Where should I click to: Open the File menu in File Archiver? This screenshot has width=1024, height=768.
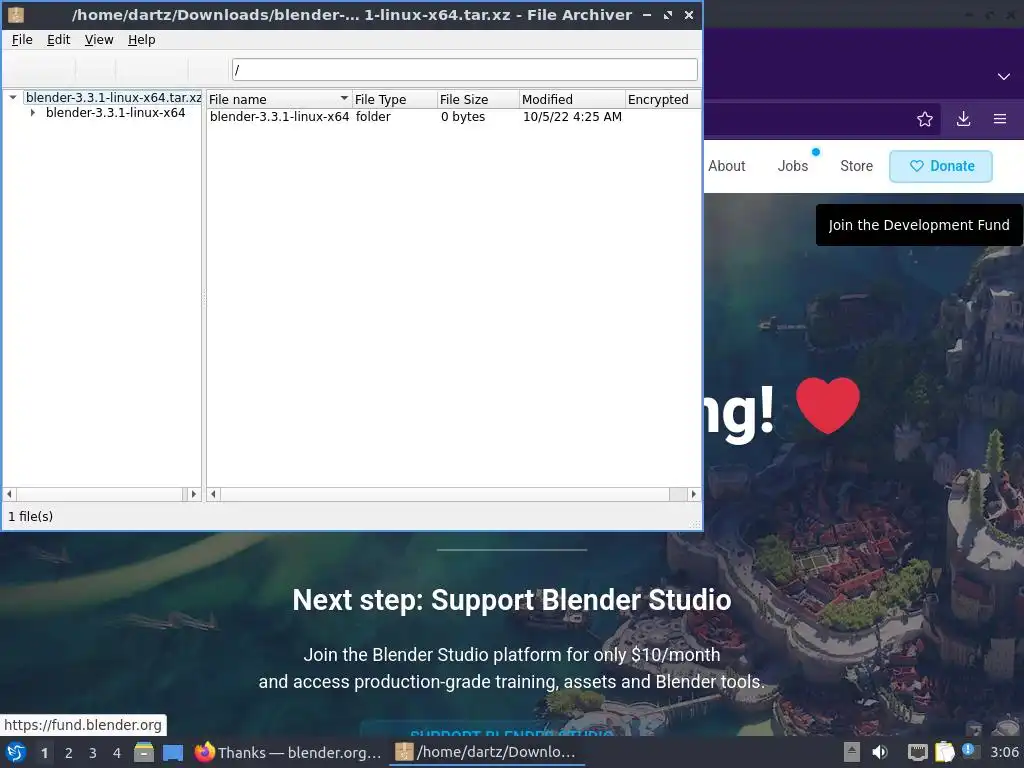coord(22,40)
